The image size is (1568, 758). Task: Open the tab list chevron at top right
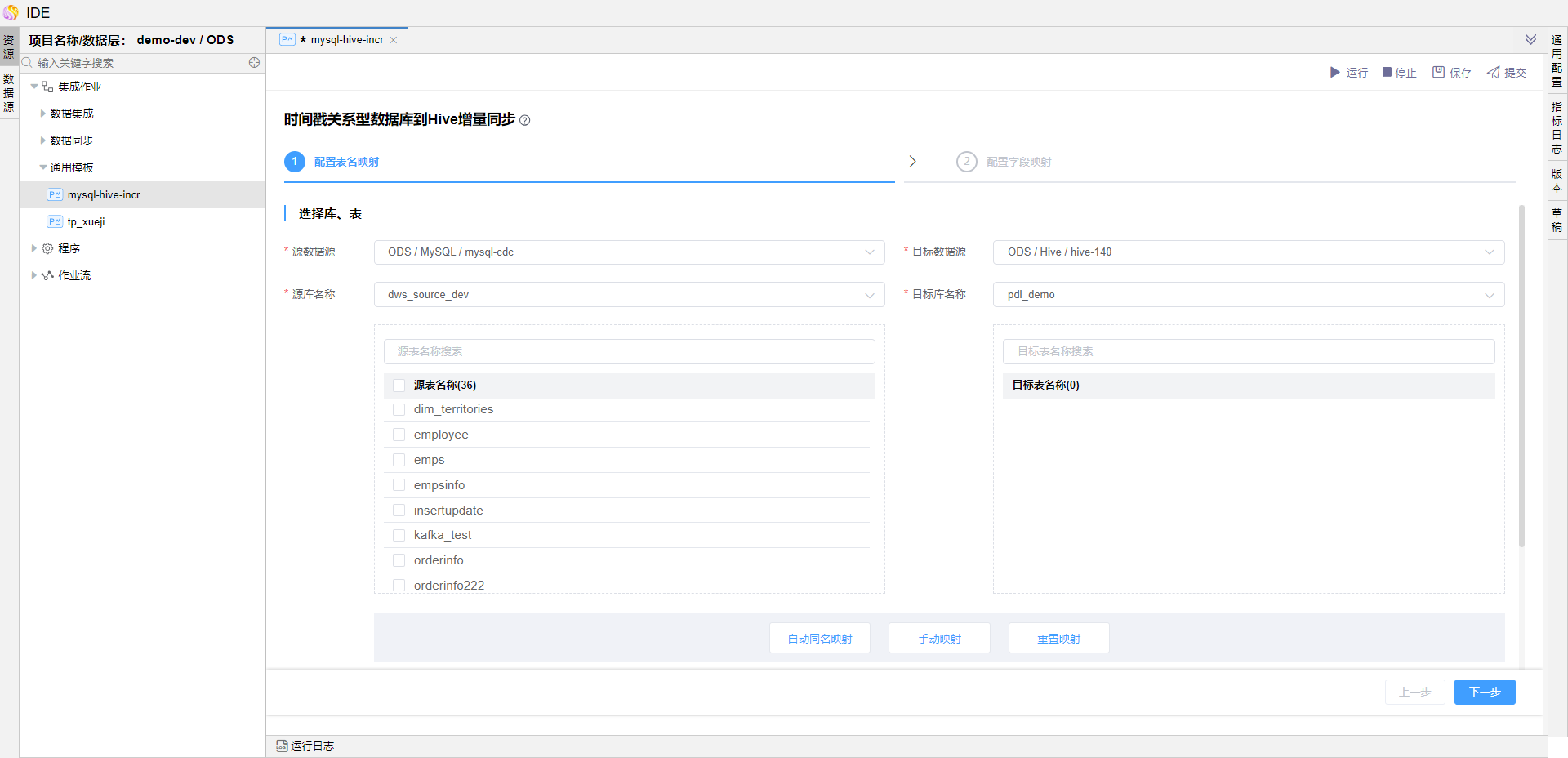[x=1530, y=40]
